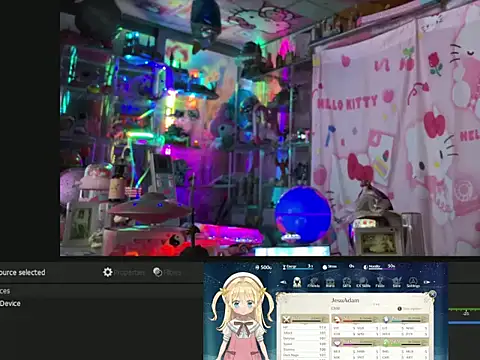Click the blue icon stat section header
Image resolution: width=480 pixels, height=360 pixels.
point(405,320)
